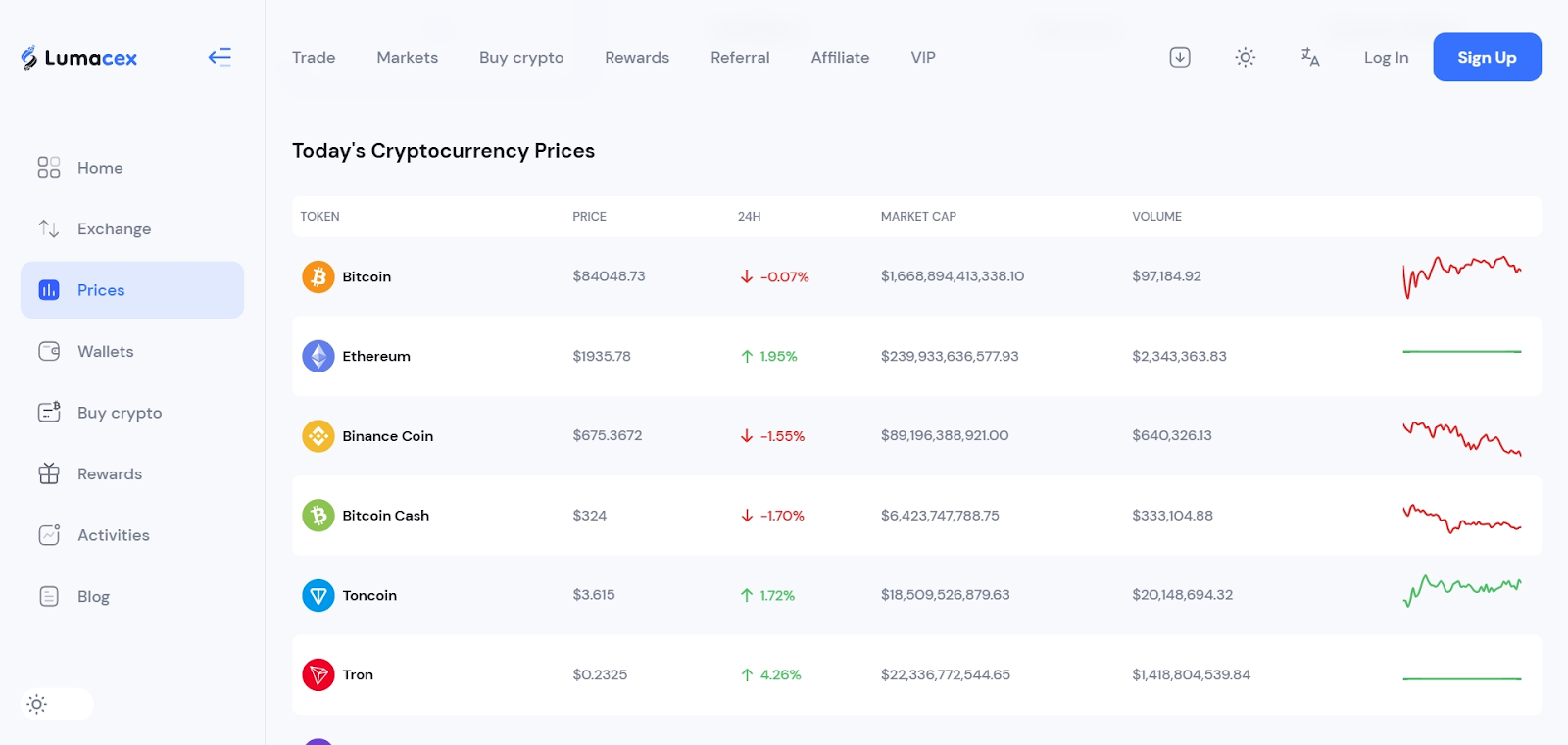Screen dimensions: 1568x745
Task: Open the Trade menu
Action: click(314, 57)
